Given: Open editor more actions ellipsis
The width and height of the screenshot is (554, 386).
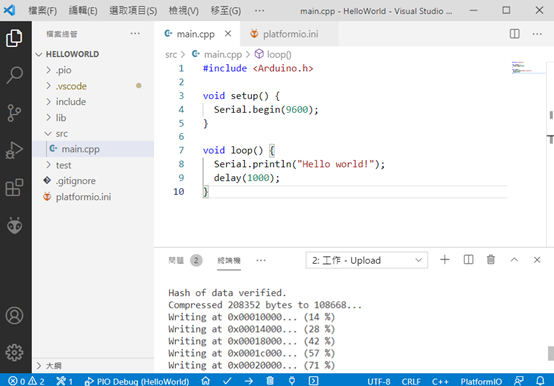Looking at the screenshot, I should coord(537,34).
